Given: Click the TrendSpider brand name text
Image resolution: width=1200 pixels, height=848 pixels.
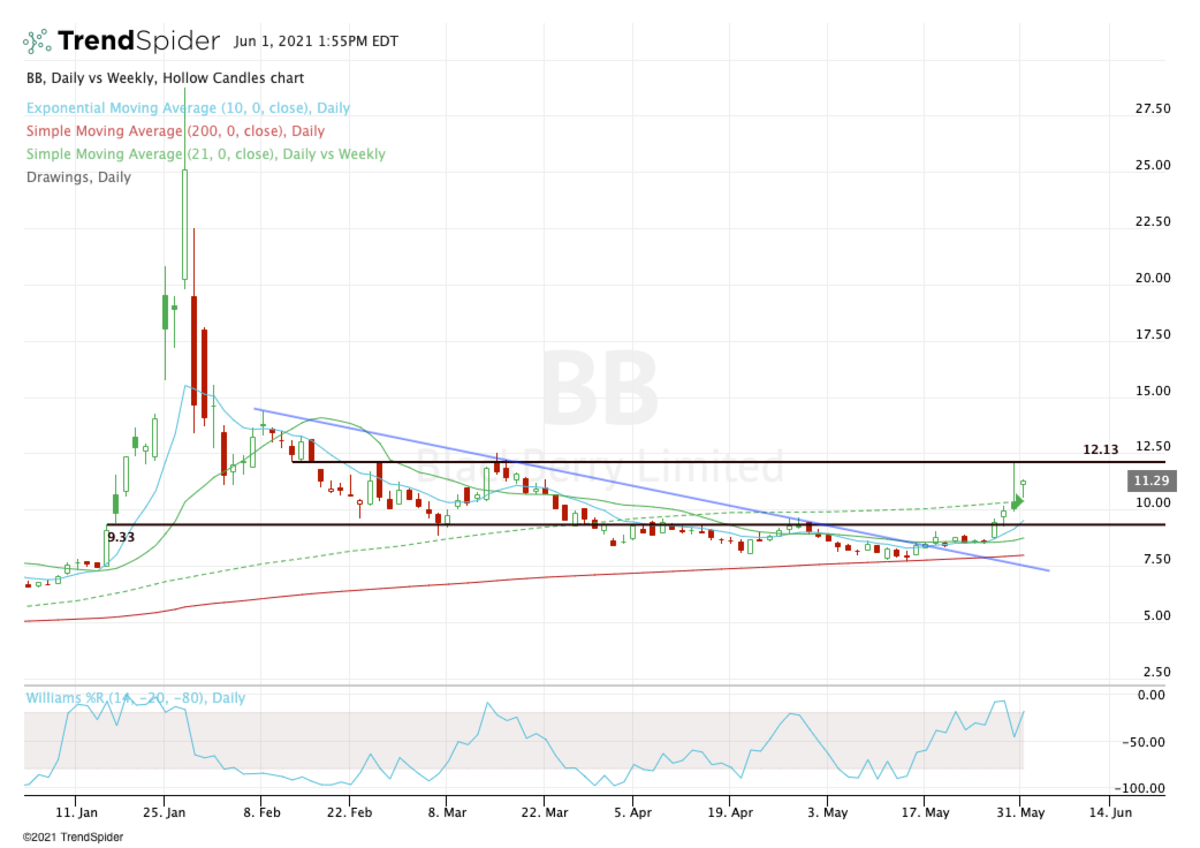Looking at the screenshot, I should [138, 41].
